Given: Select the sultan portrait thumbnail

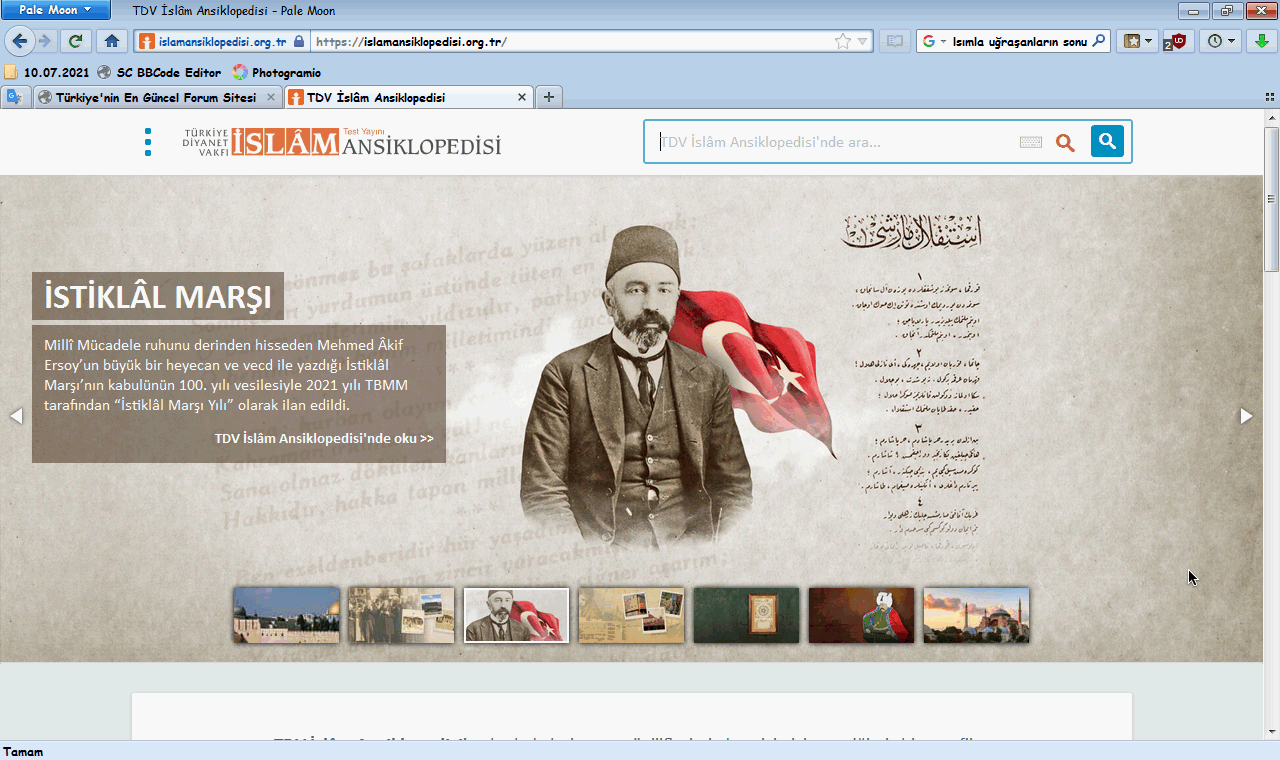Looking at the screenshot, I should tap(862, 615).
